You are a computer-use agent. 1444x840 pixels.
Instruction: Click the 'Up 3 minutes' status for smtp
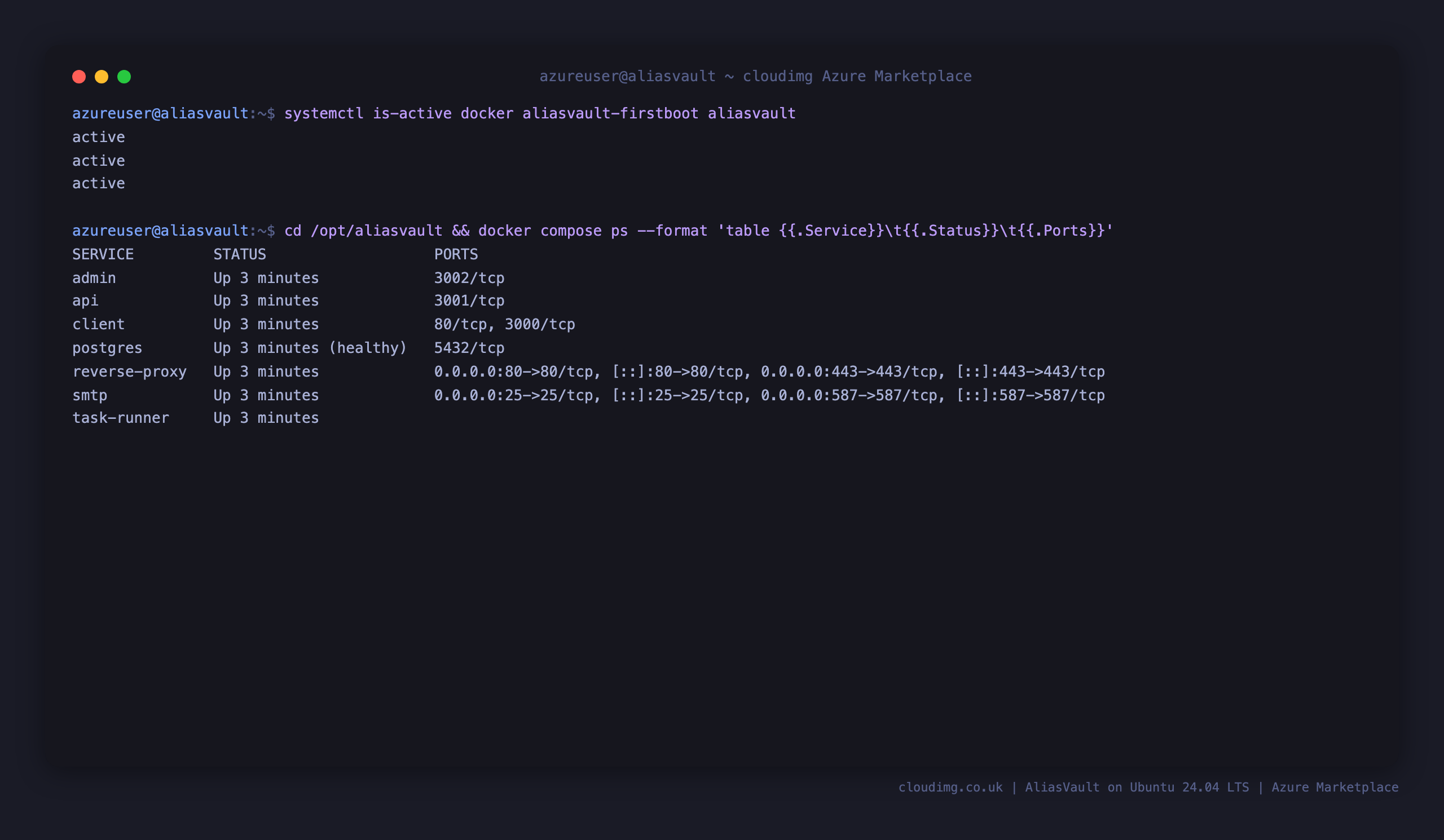266,395
